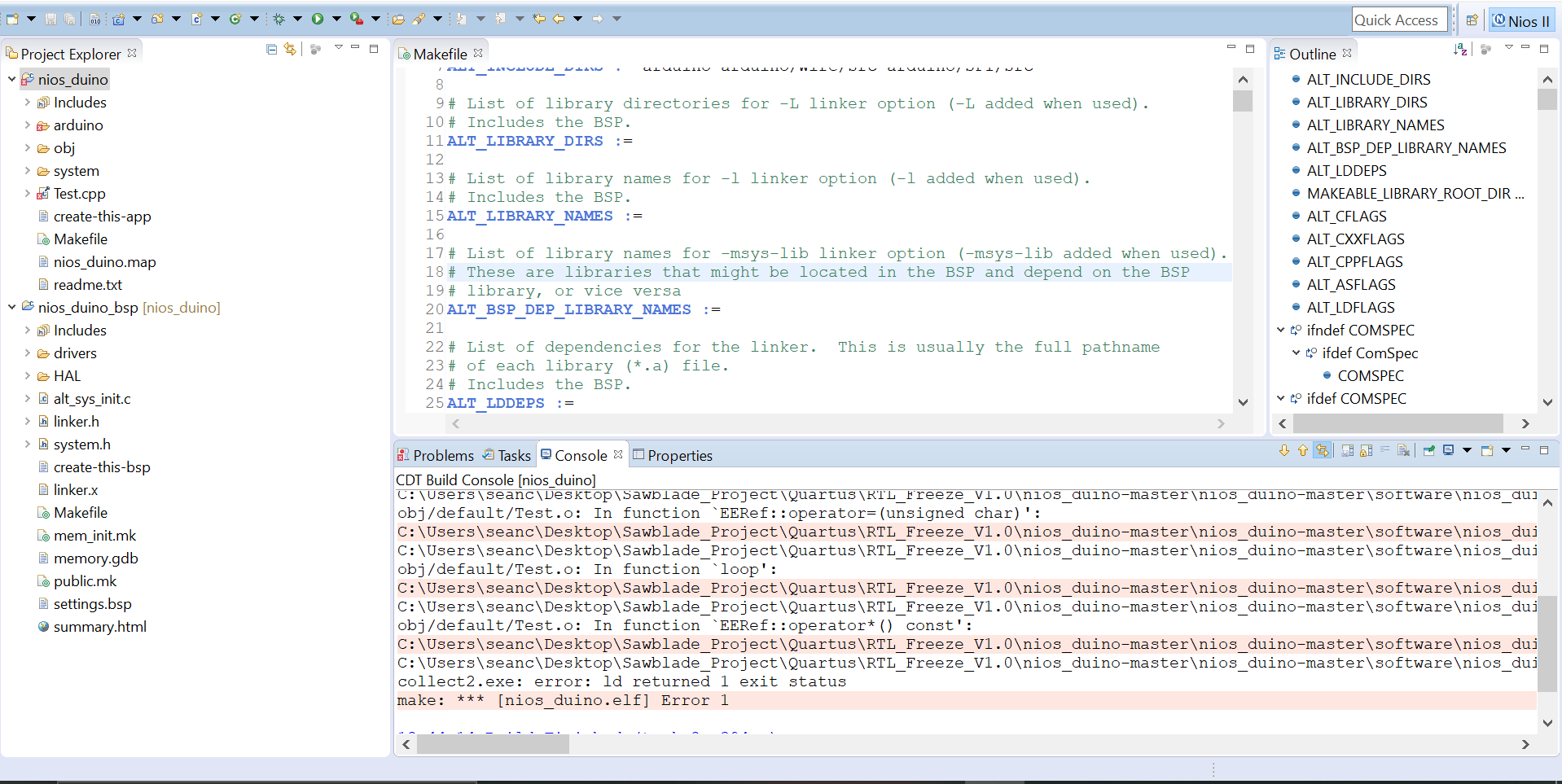
Task: Collapse all nodes in Project Explorer
Action: tap(271, 49)
